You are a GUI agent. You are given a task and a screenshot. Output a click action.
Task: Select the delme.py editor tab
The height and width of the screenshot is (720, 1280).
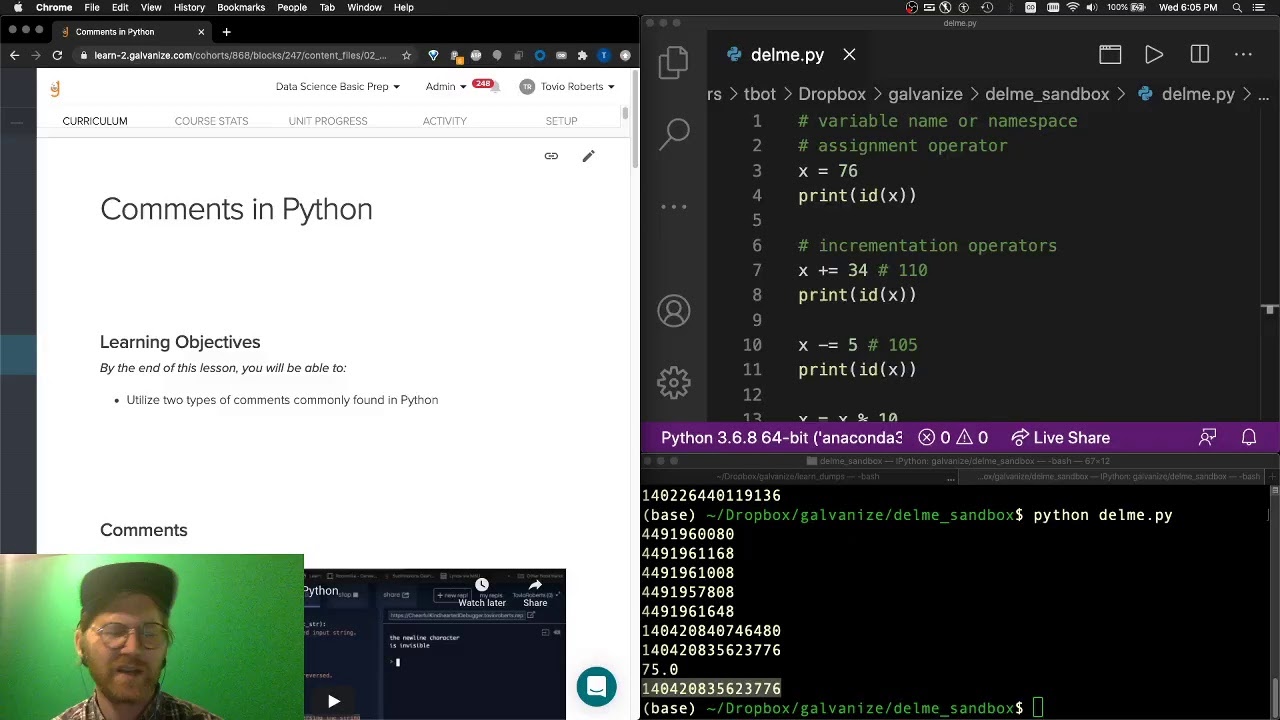point(787,55)
